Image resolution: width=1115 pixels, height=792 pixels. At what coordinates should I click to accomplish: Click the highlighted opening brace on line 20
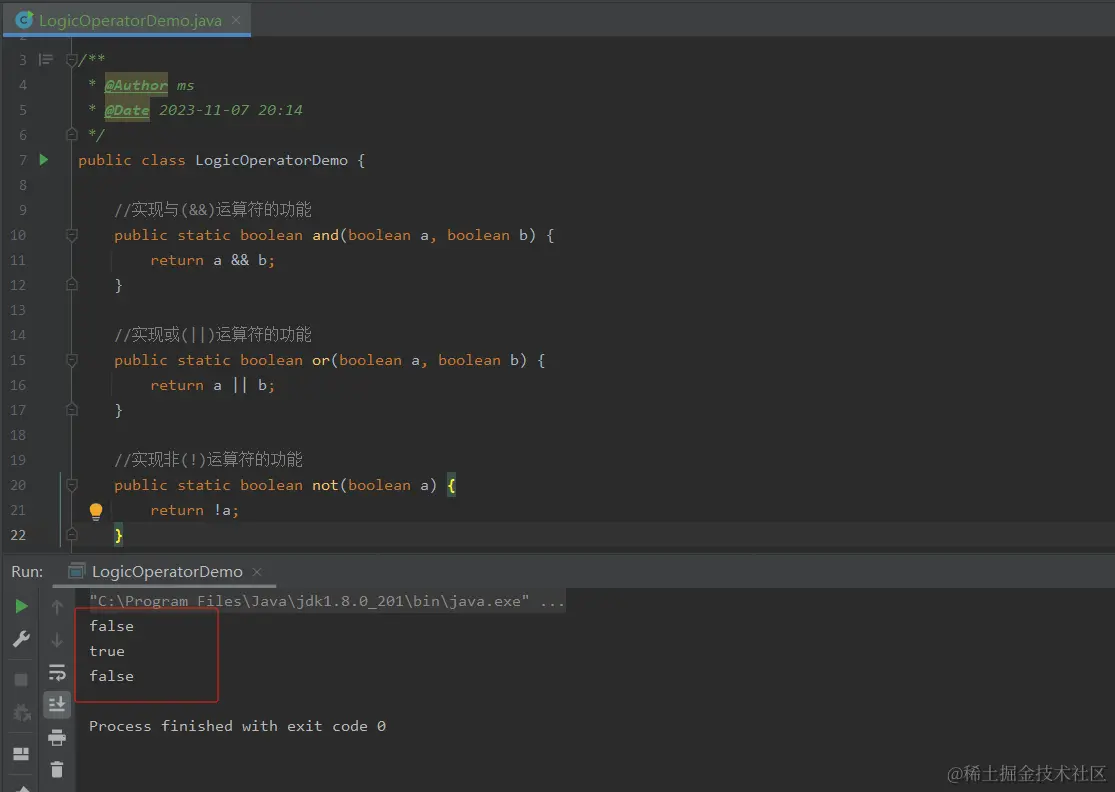point(451,485)
